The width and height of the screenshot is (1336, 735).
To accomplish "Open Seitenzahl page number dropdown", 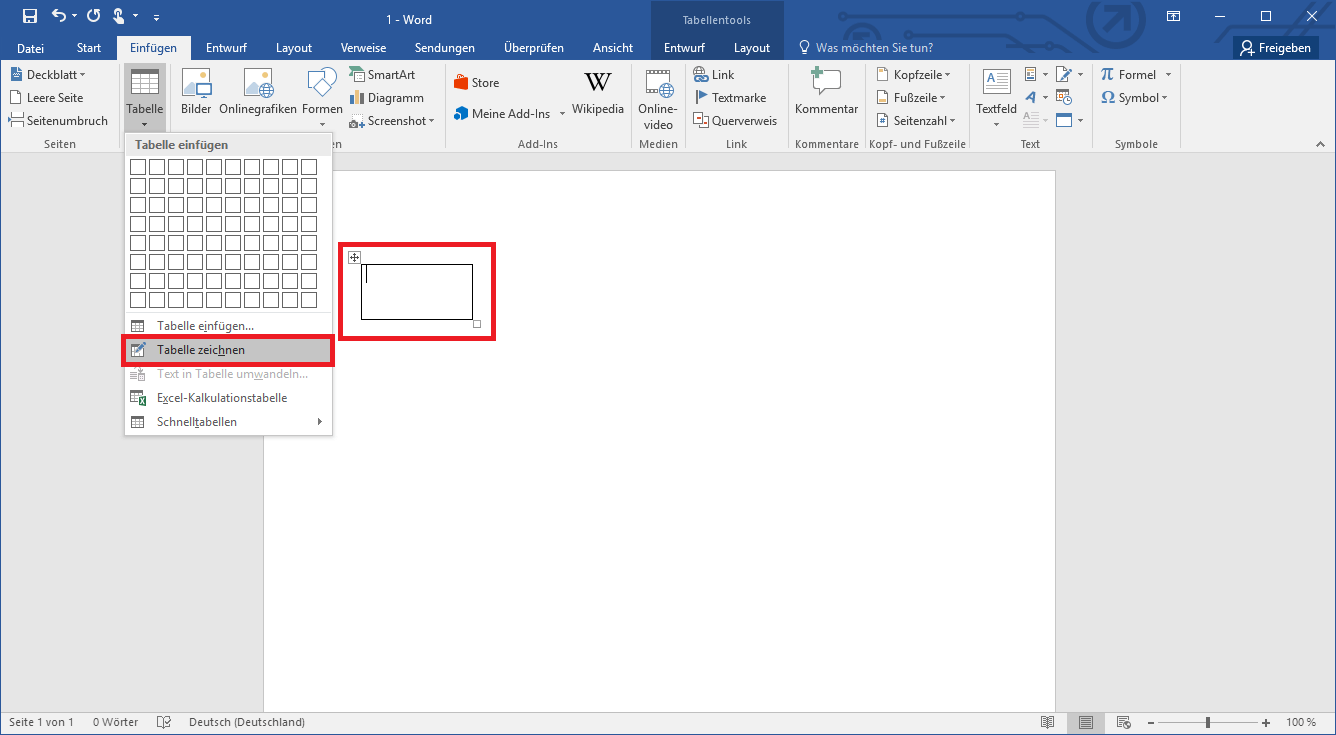I will tap(916, 121).
